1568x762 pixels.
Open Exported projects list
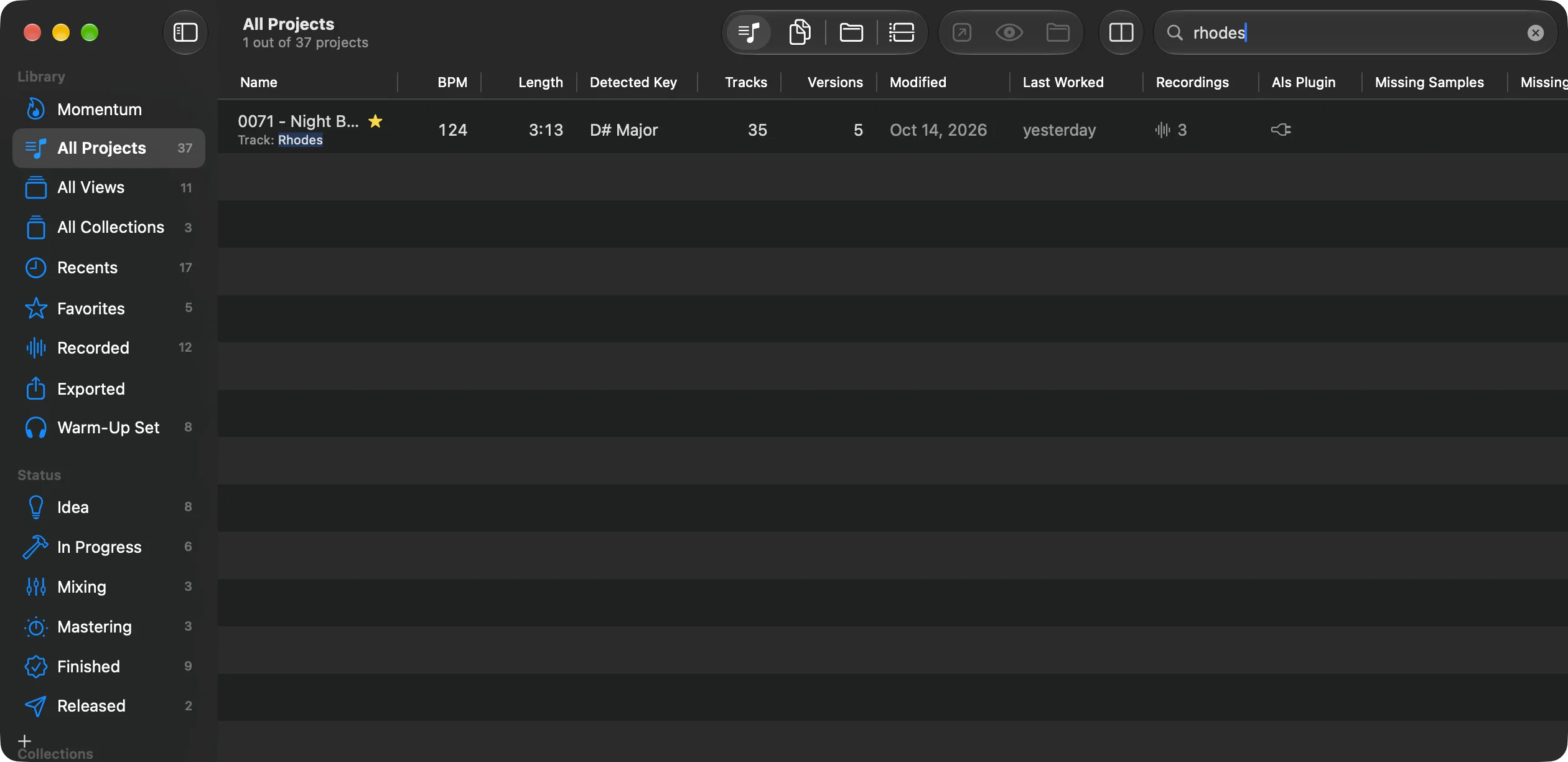(x=109, y=388)
